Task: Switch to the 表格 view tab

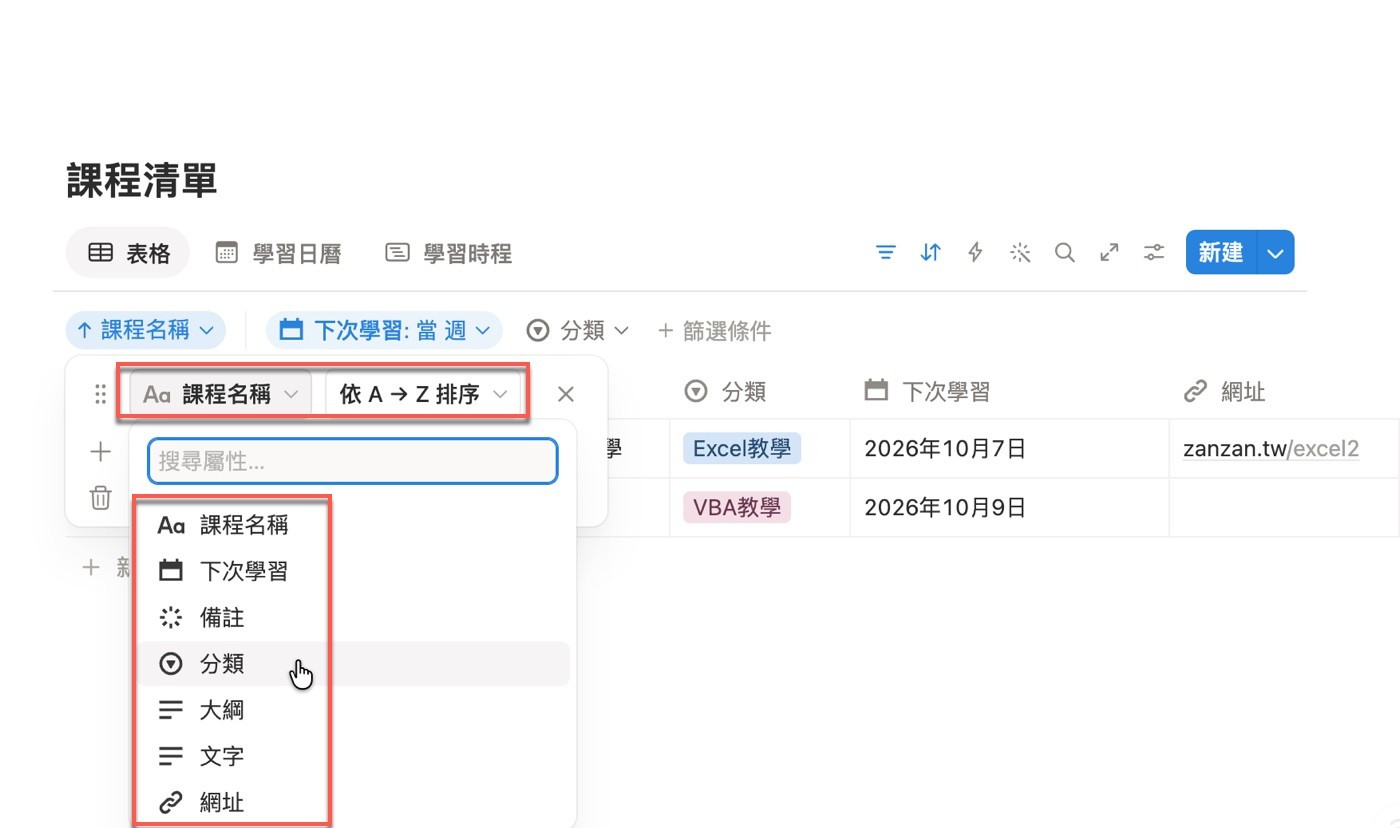Action: 128,253
